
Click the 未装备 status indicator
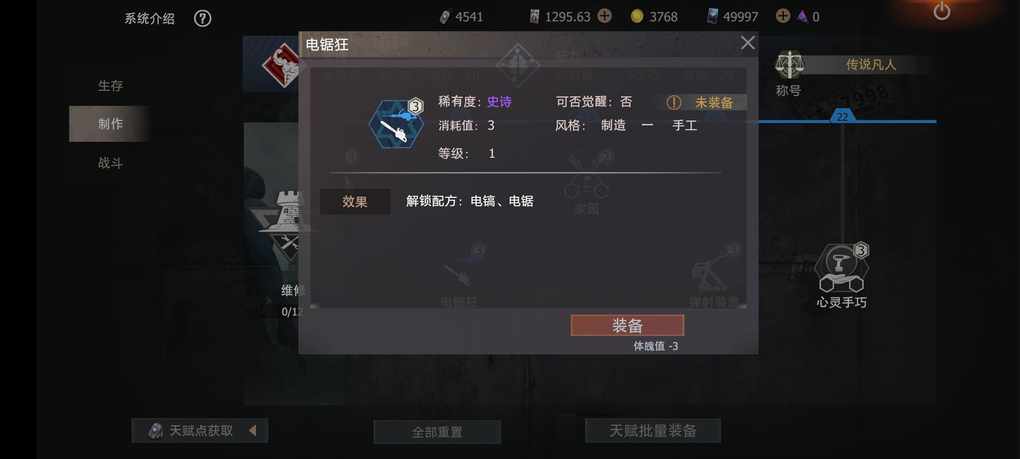(706, 103)
